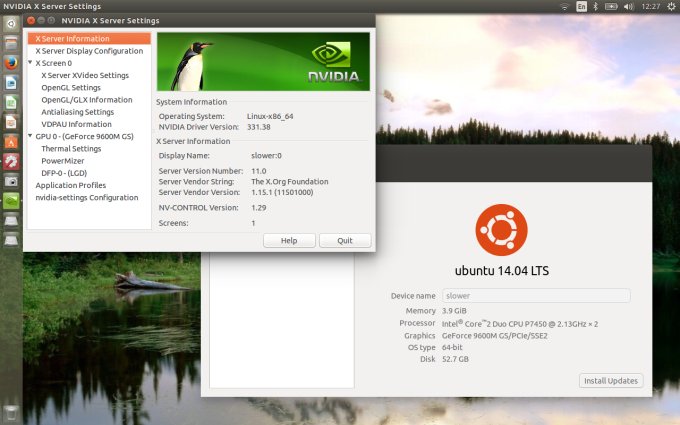Click disk value 52.7 GB

click(455, 359)
